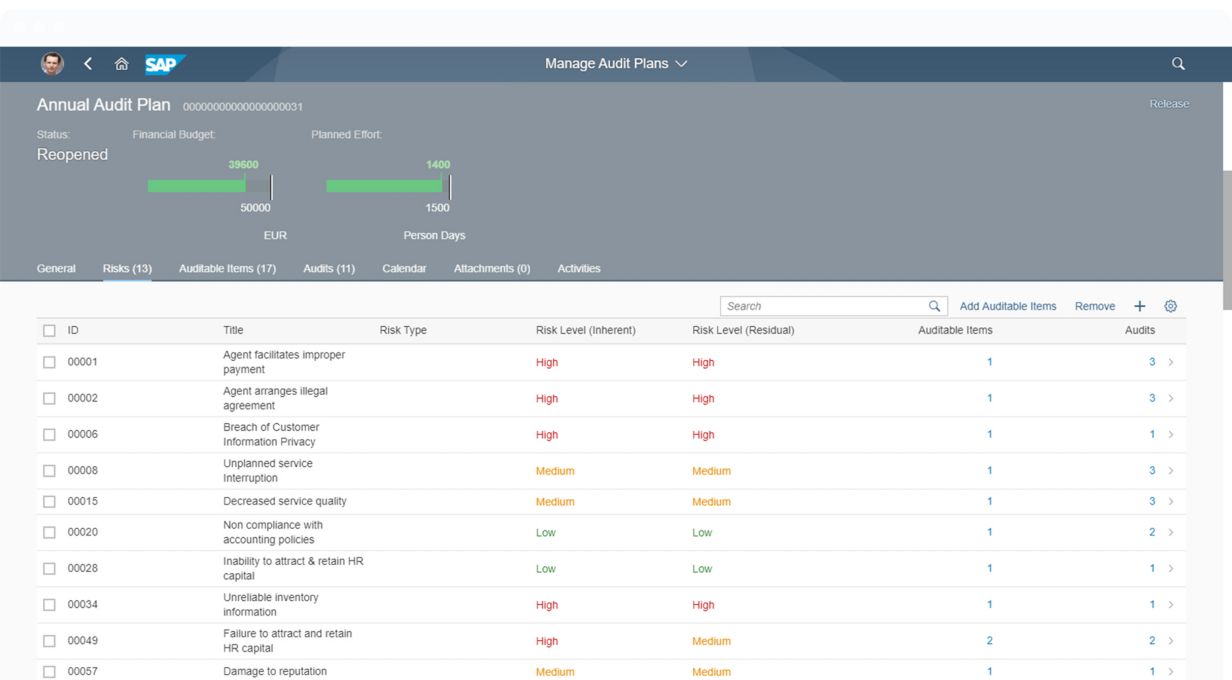
Task: Click into the risks Search input field
Action: (x=820, y=306)
